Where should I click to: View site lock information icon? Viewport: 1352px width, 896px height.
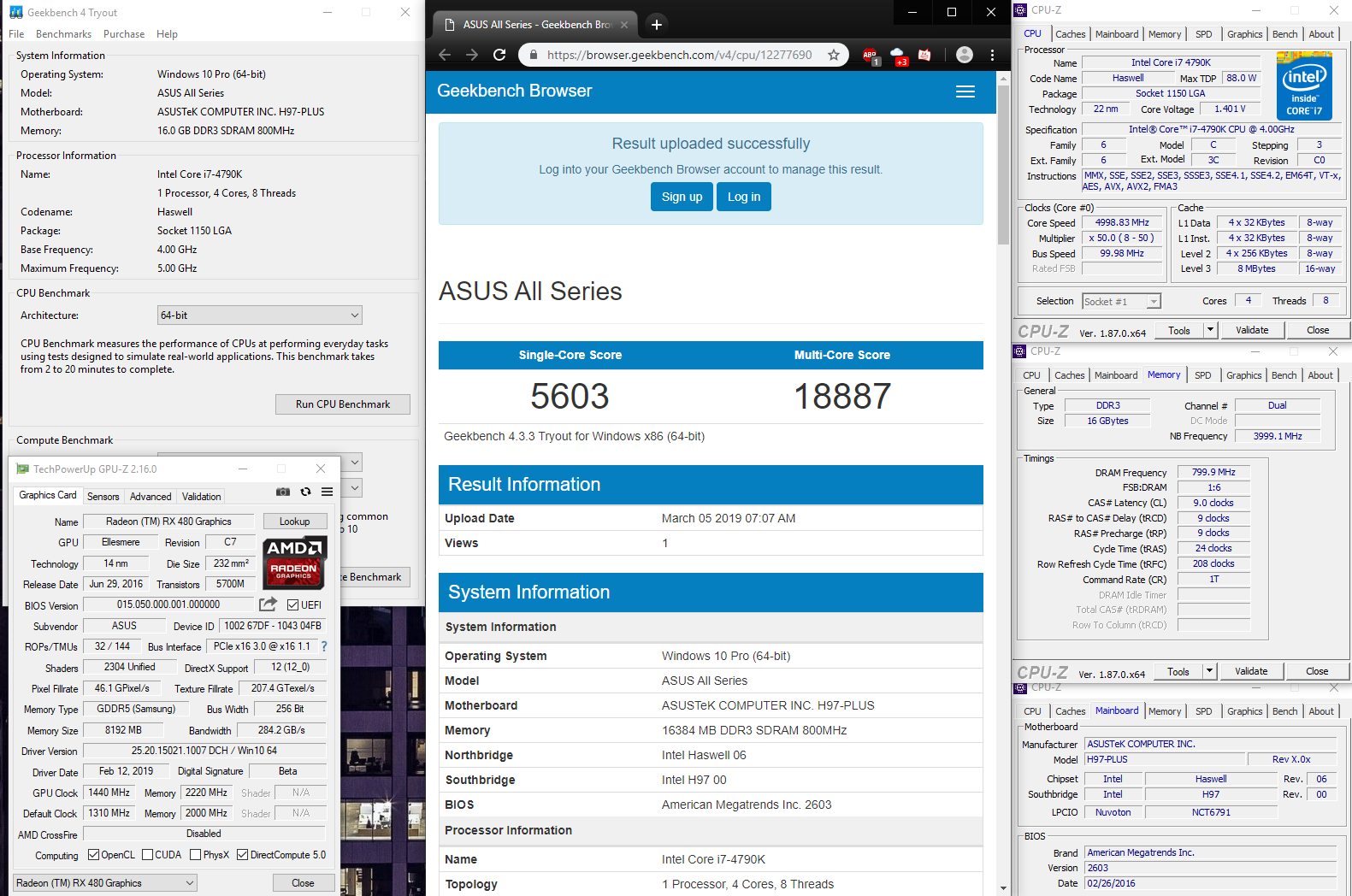(x=534, y=55)
